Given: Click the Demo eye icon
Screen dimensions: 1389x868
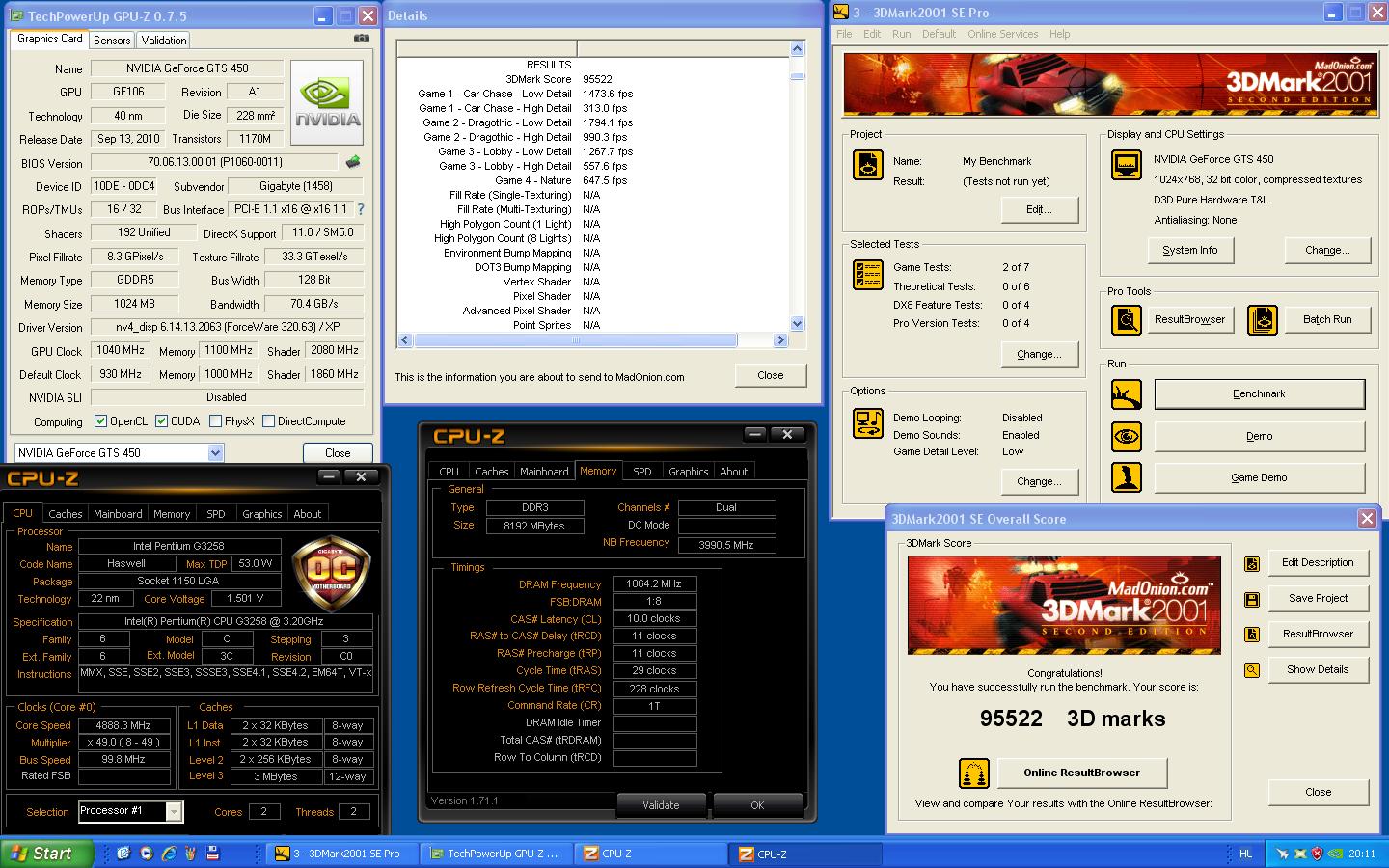Looking at the screenshot, I should 1127,437.
